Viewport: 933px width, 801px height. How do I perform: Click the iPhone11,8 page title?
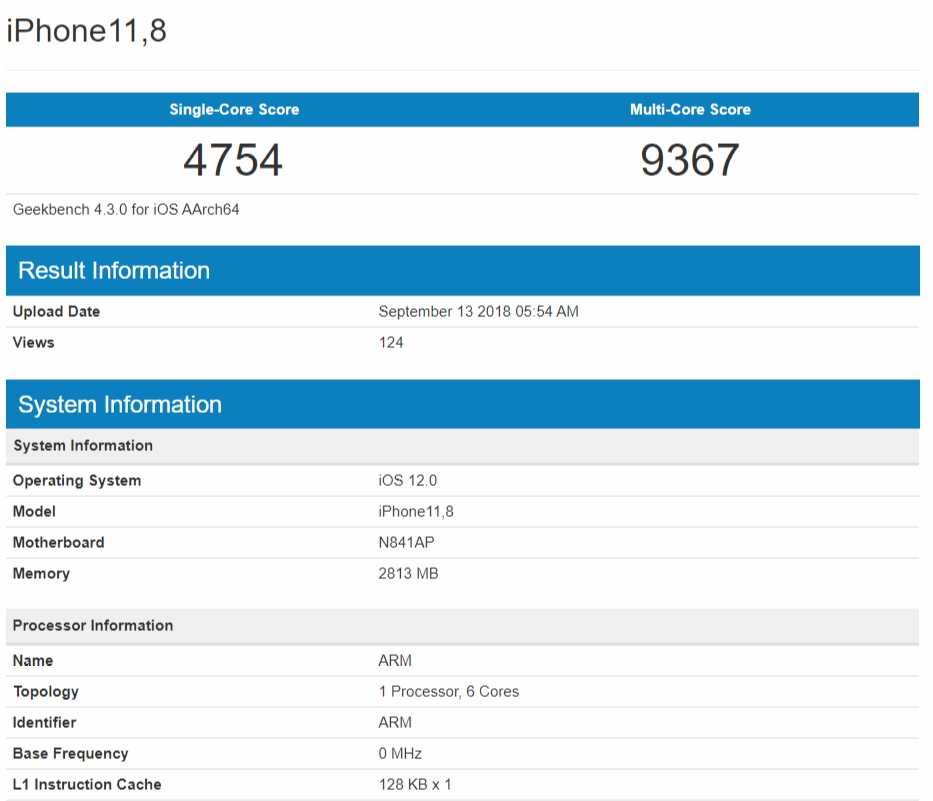(87, 31)
